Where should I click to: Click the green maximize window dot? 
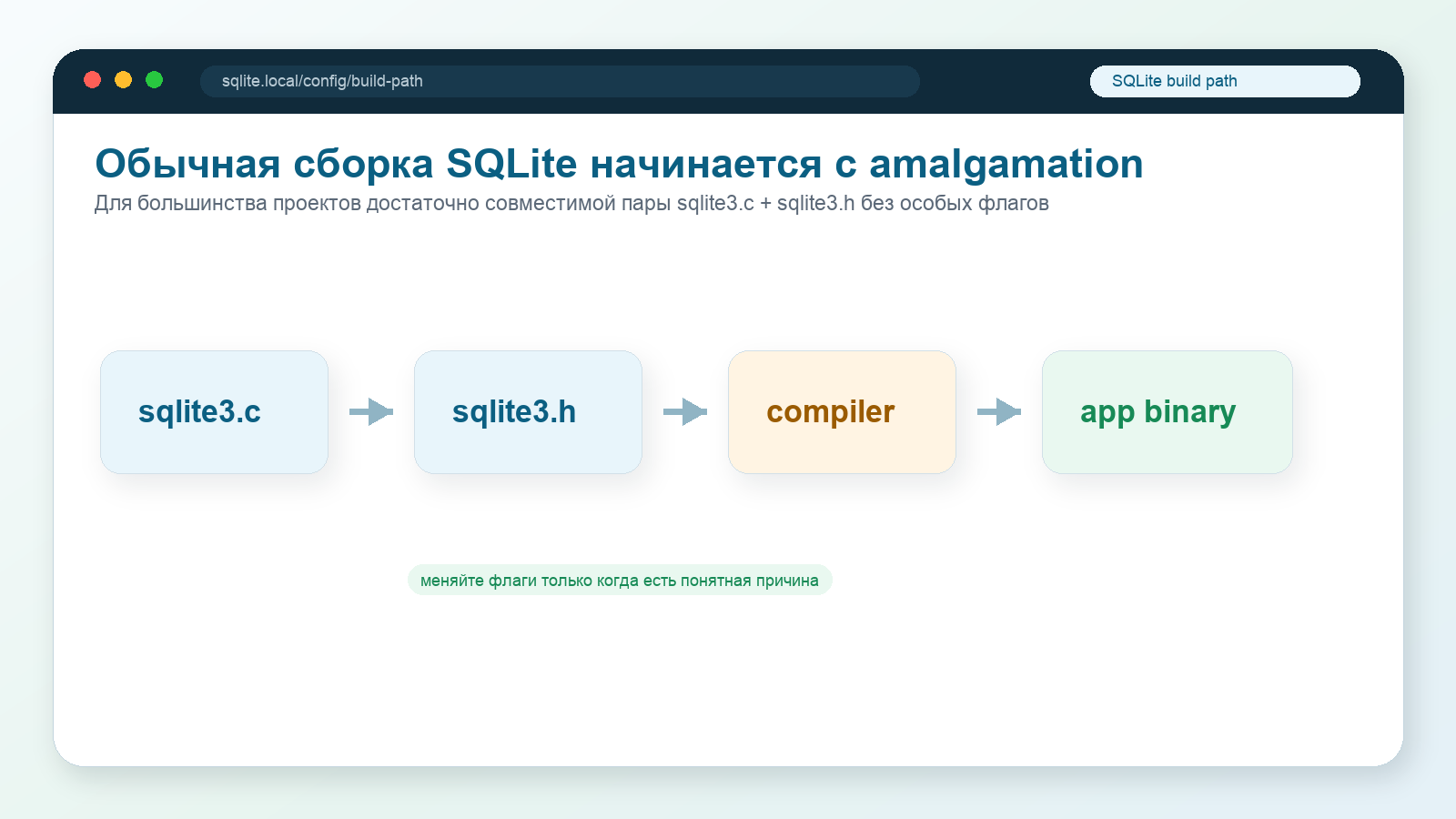pos(155,80)
